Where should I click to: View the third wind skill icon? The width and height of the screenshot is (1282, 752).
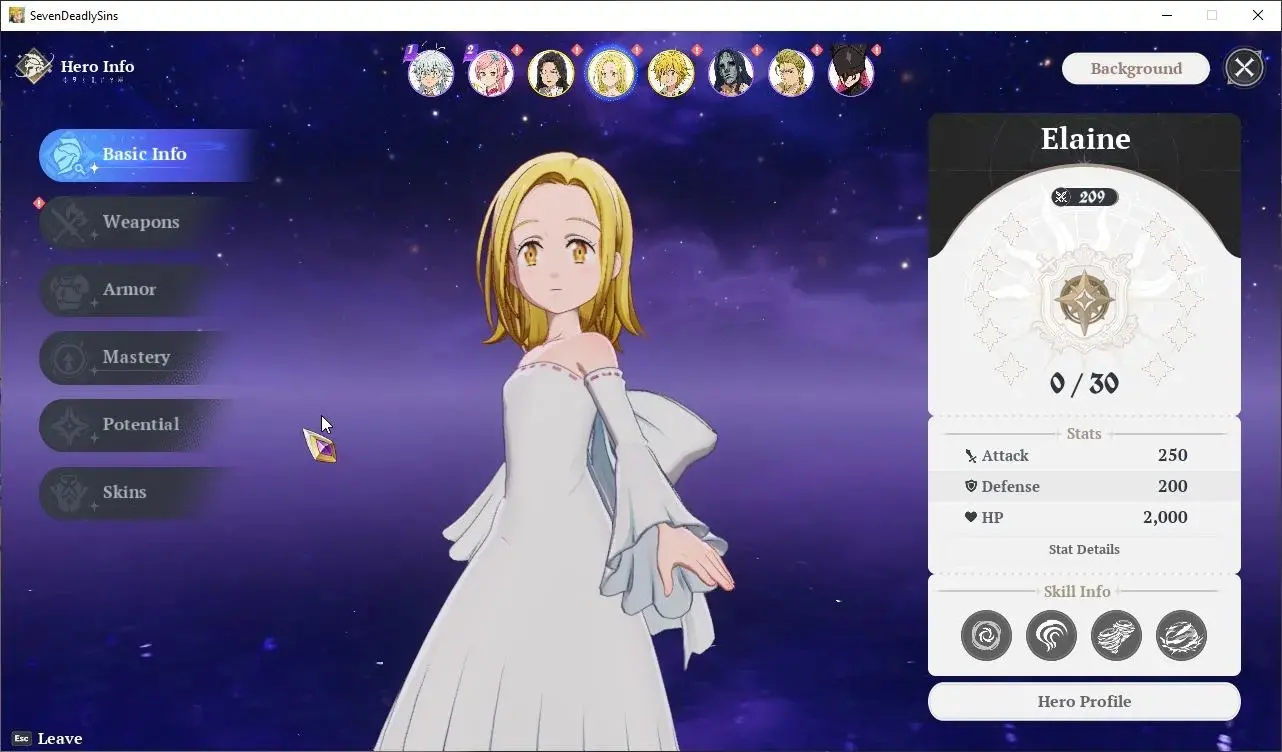tap(1116, 635)
